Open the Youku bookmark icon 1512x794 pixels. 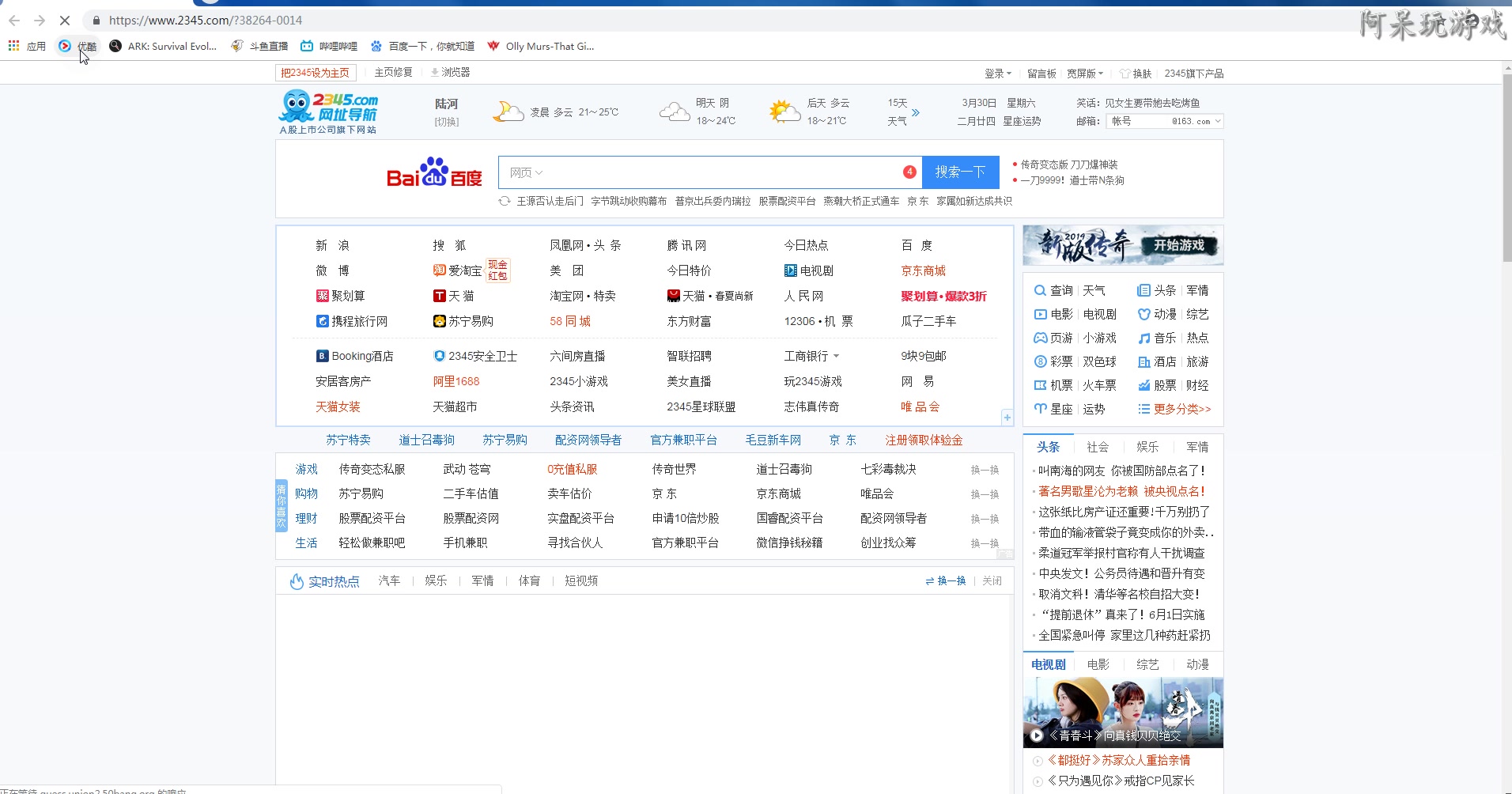[65, 46]
